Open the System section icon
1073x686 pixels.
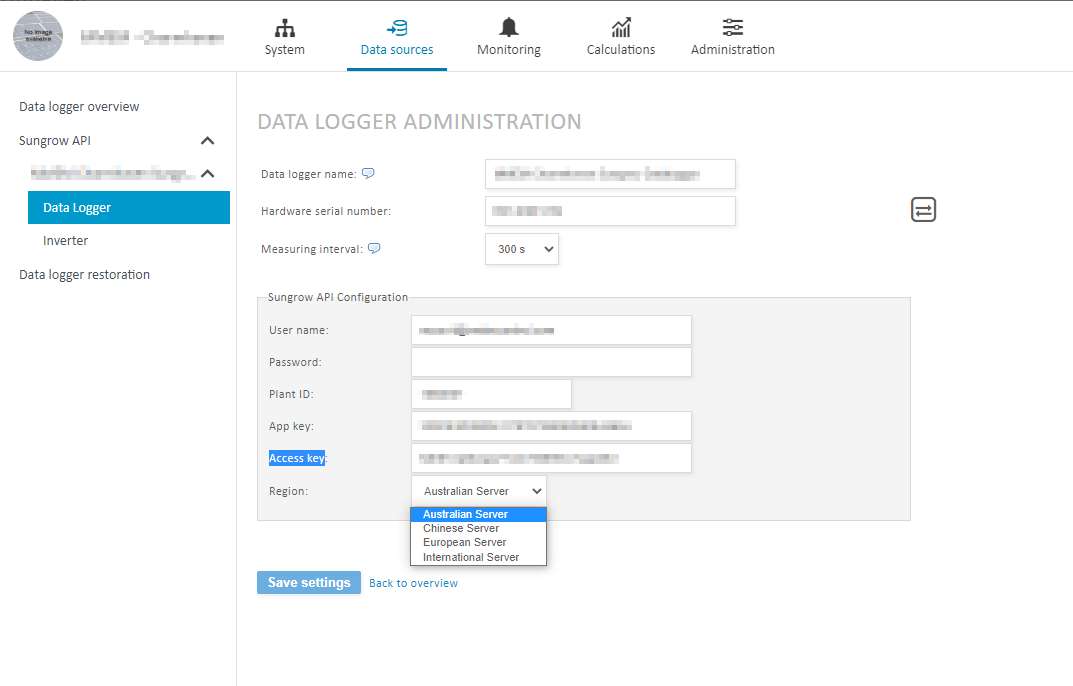[284, 30]
